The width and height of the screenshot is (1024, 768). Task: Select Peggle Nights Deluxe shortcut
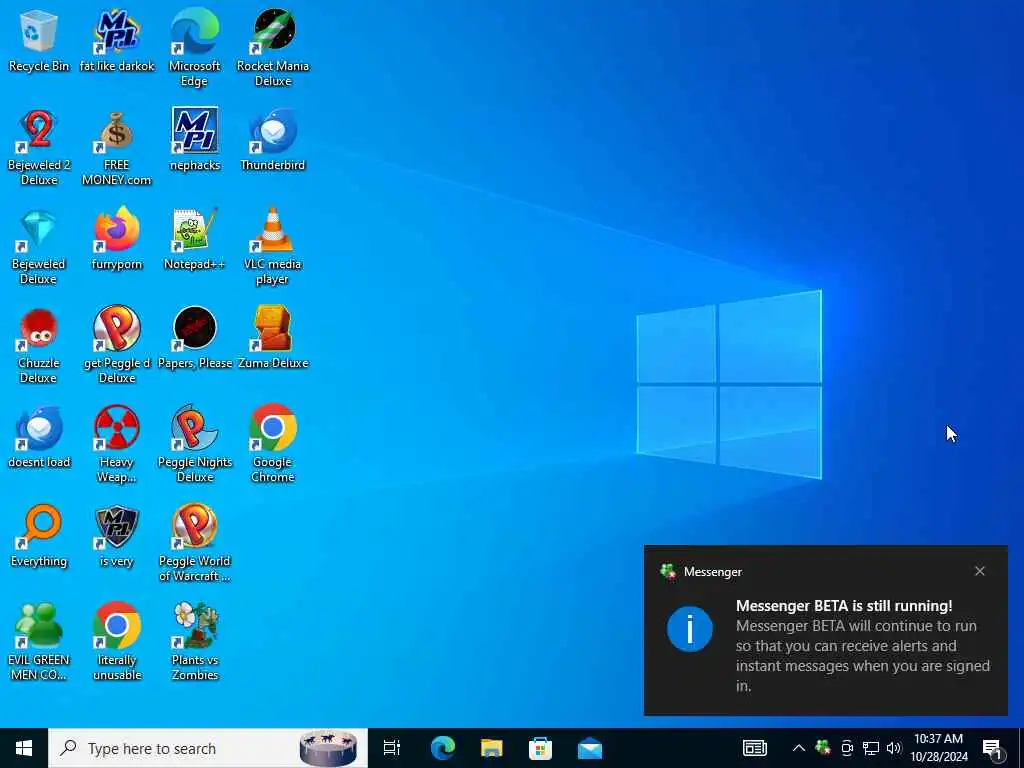click(x=195, y=445)
